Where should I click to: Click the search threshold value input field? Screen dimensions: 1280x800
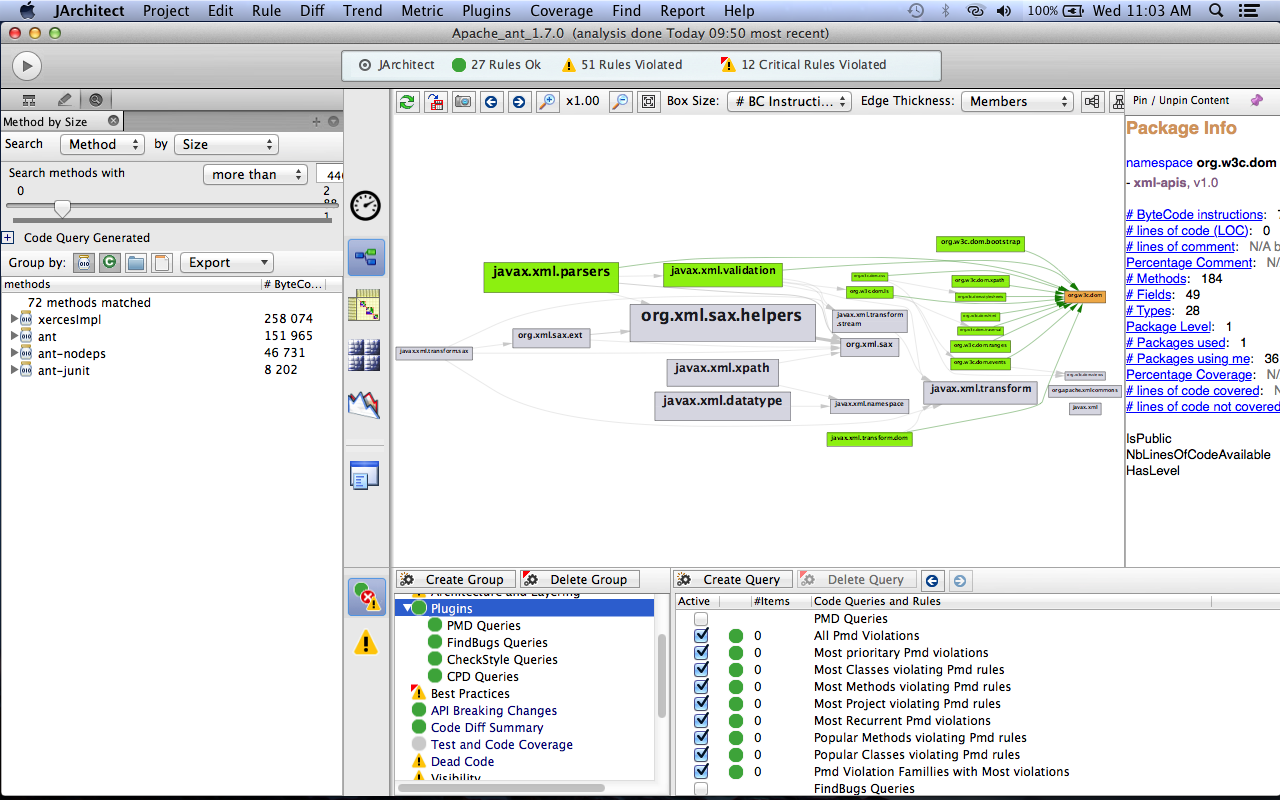(x=330, y=175)
